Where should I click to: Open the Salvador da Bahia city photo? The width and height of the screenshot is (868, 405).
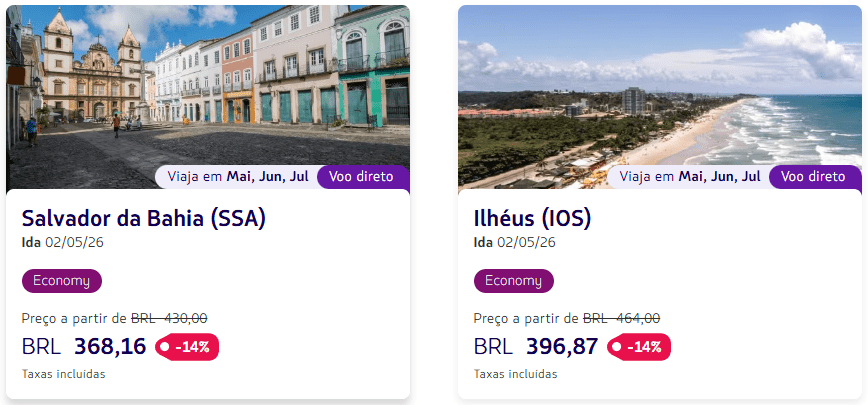click(208, 85)
